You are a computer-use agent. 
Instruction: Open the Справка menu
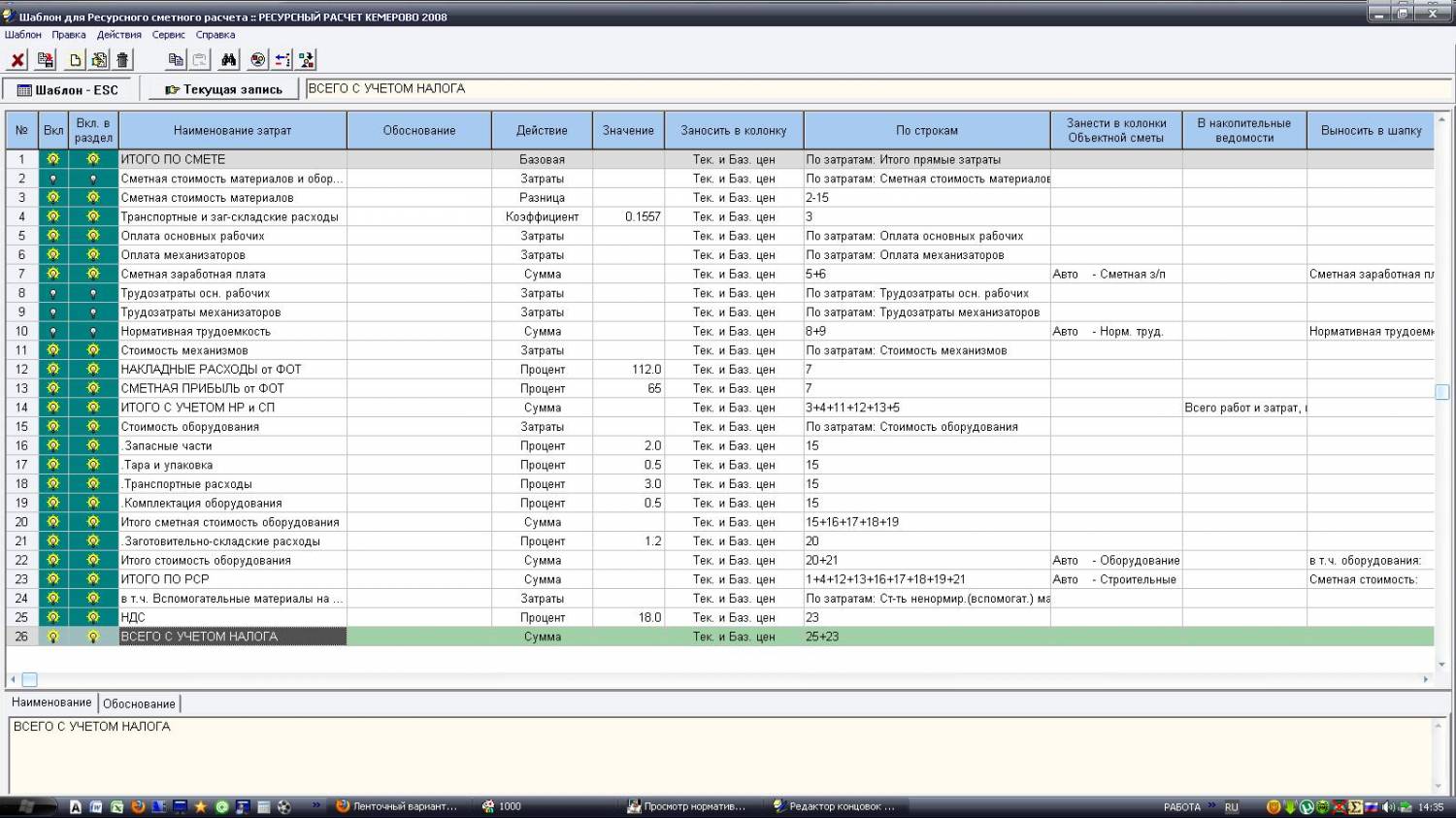click(x=215, y=35)
